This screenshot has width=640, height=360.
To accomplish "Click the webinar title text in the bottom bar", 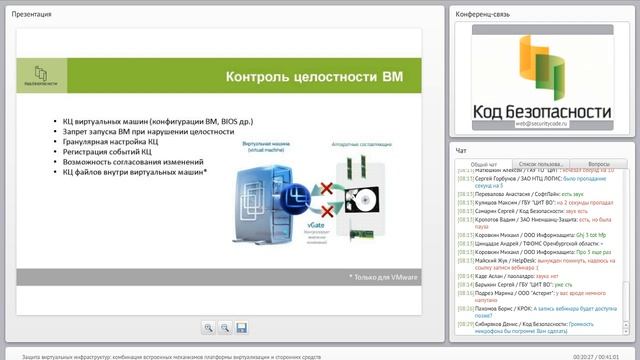I will 171,357.
